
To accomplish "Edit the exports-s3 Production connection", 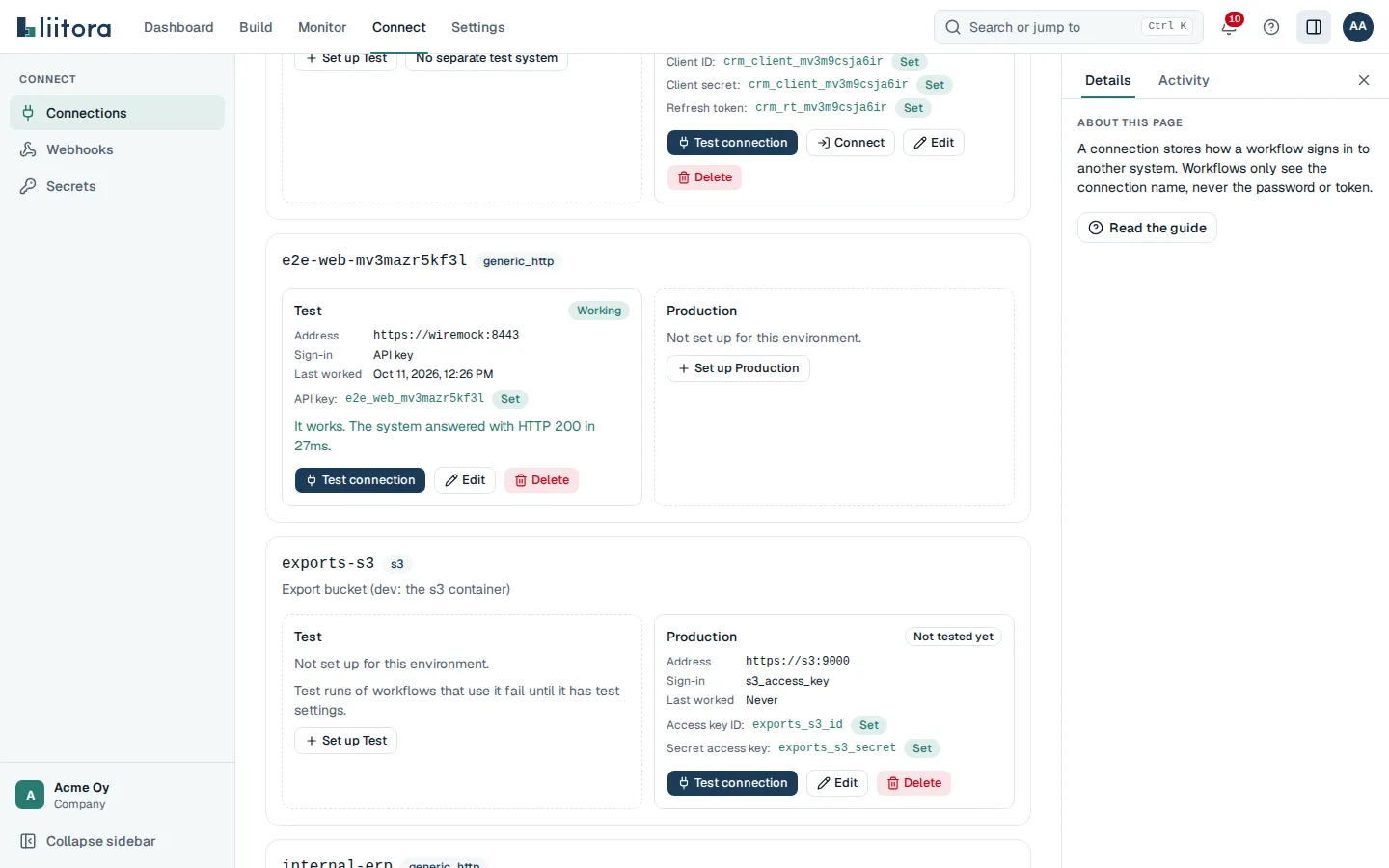I will (837, 783).
